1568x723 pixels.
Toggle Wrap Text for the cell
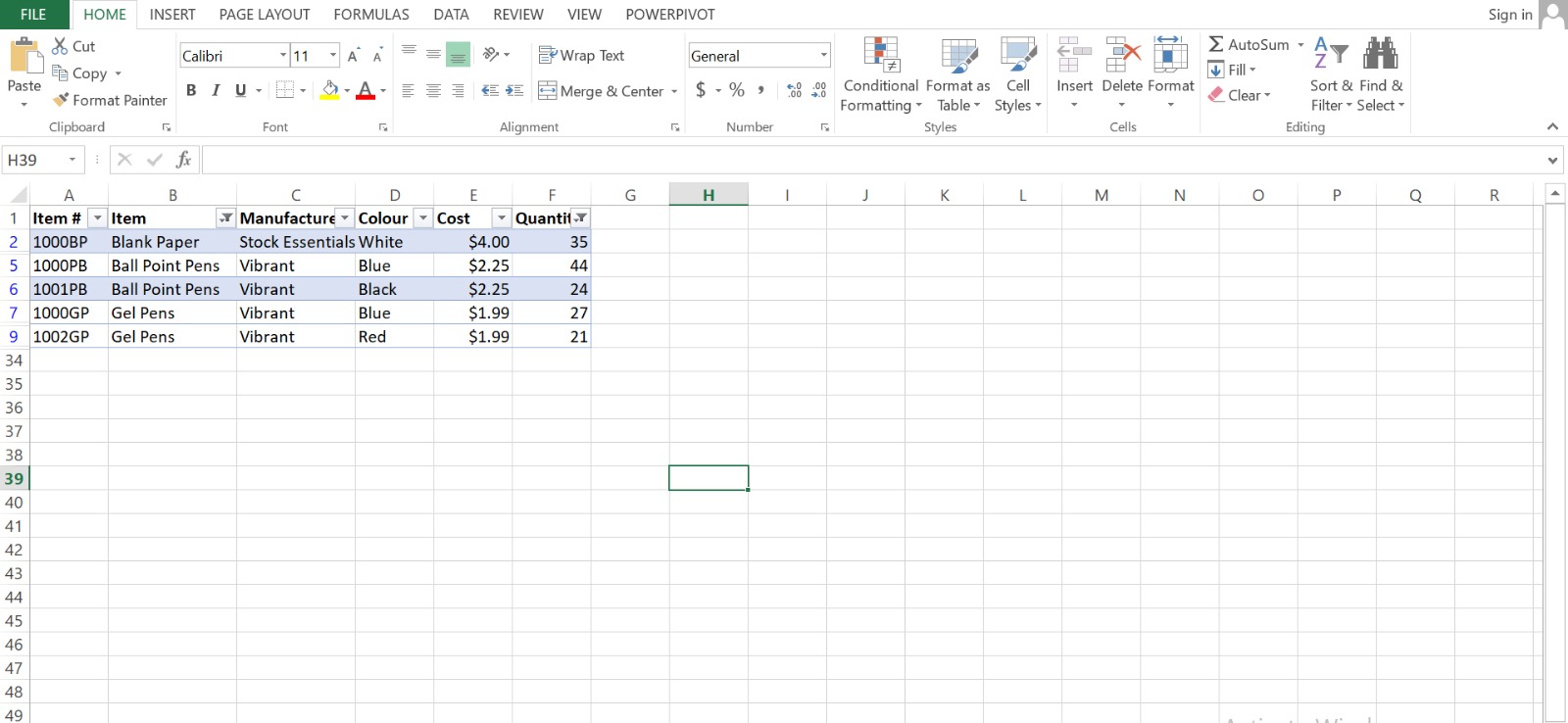(x=581, y=56)
